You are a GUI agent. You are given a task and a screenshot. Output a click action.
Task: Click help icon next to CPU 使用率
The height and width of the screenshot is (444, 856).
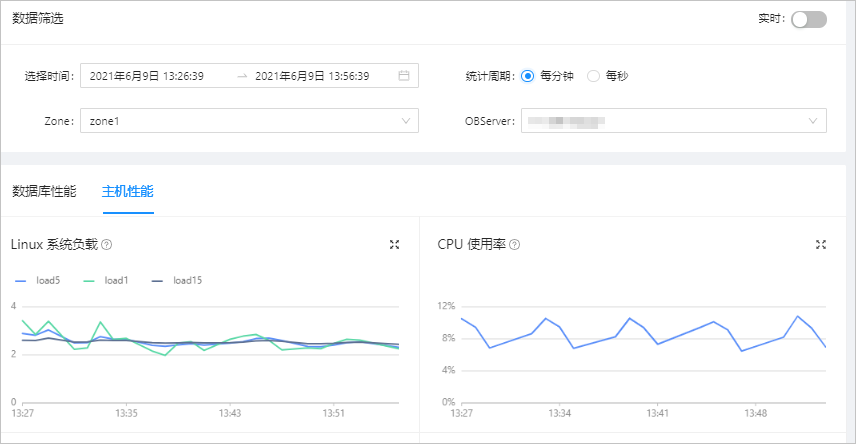point(514,245)
